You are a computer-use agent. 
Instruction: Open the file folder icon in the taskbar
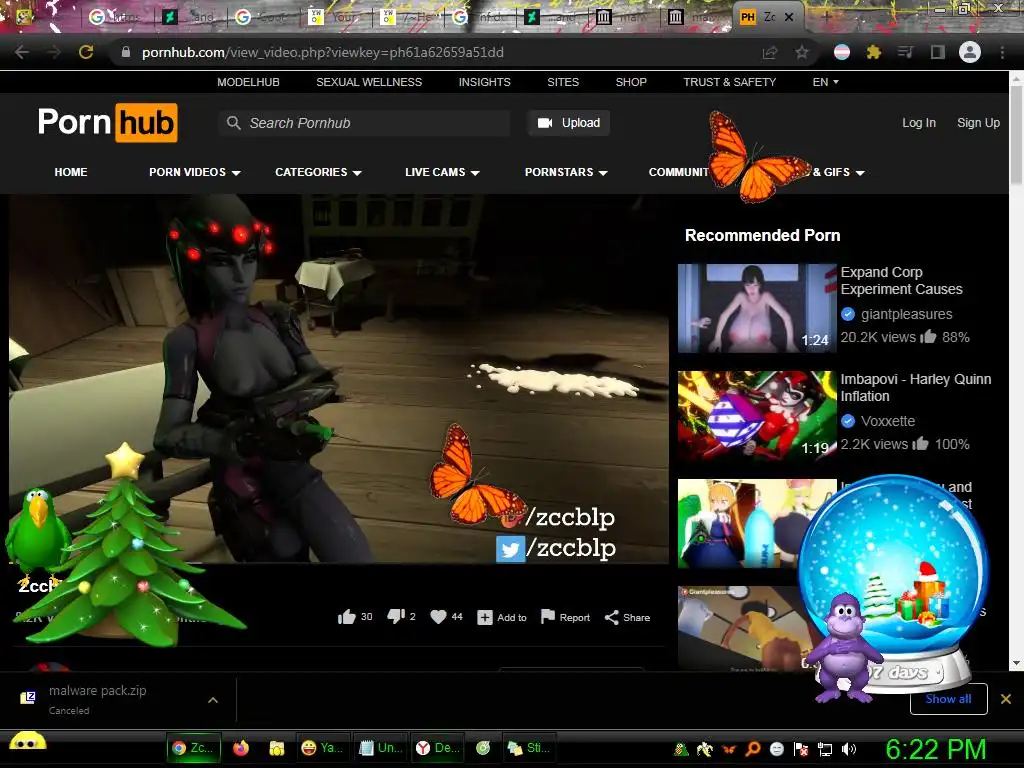pos(276,748)
